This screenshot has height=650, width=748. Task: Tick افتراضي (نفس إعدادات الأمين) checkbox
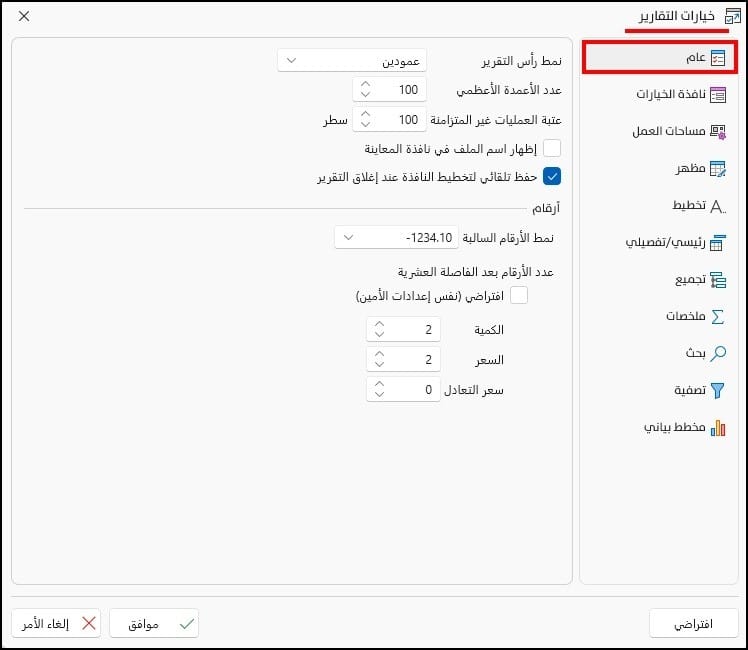pyautogui.click(x=519, y=295)
